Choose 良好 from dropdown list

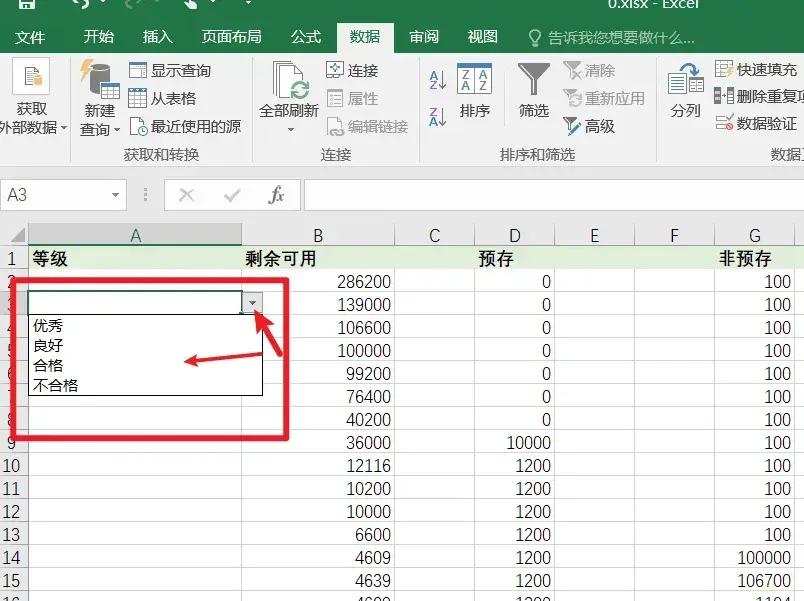(145, 345)
